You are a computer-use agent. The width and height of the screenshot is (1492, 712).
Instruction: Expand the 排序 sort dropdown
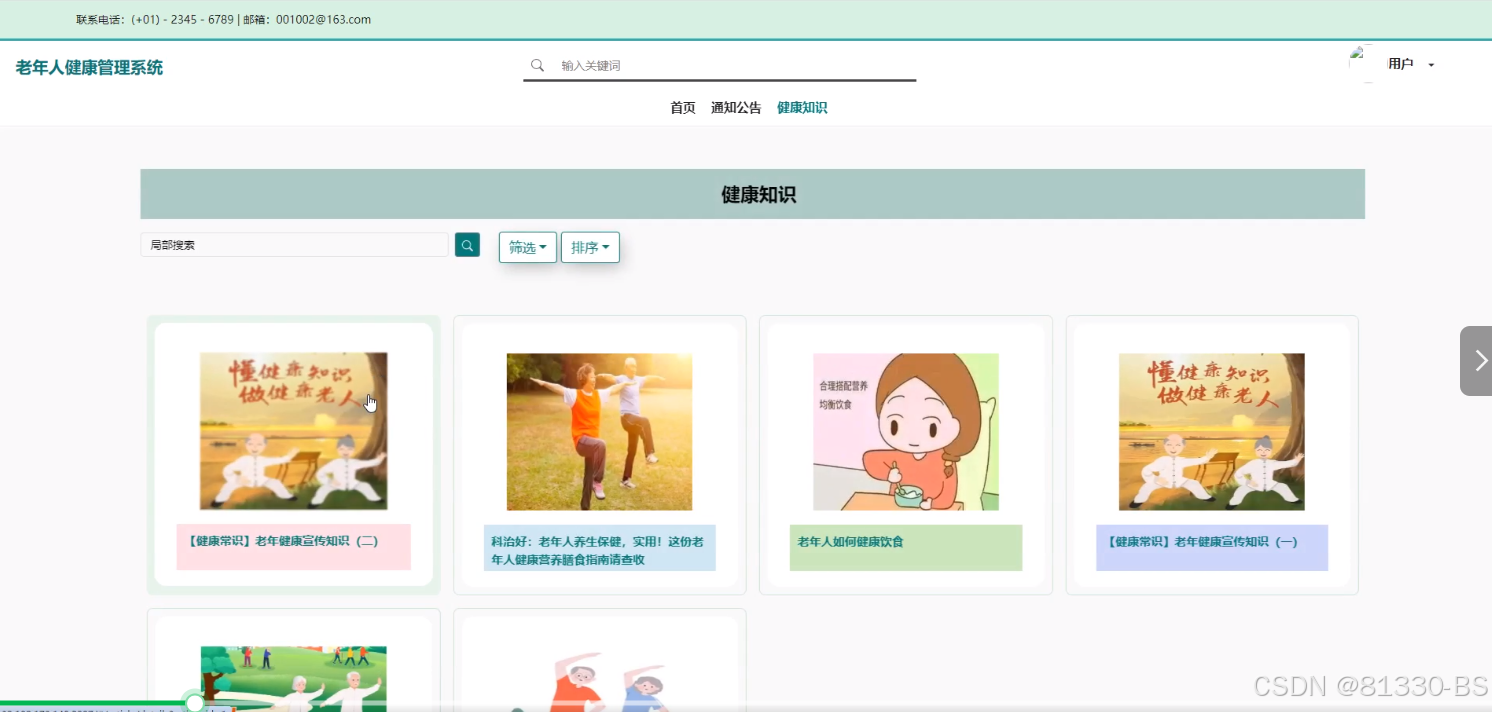tap(590, 247)
